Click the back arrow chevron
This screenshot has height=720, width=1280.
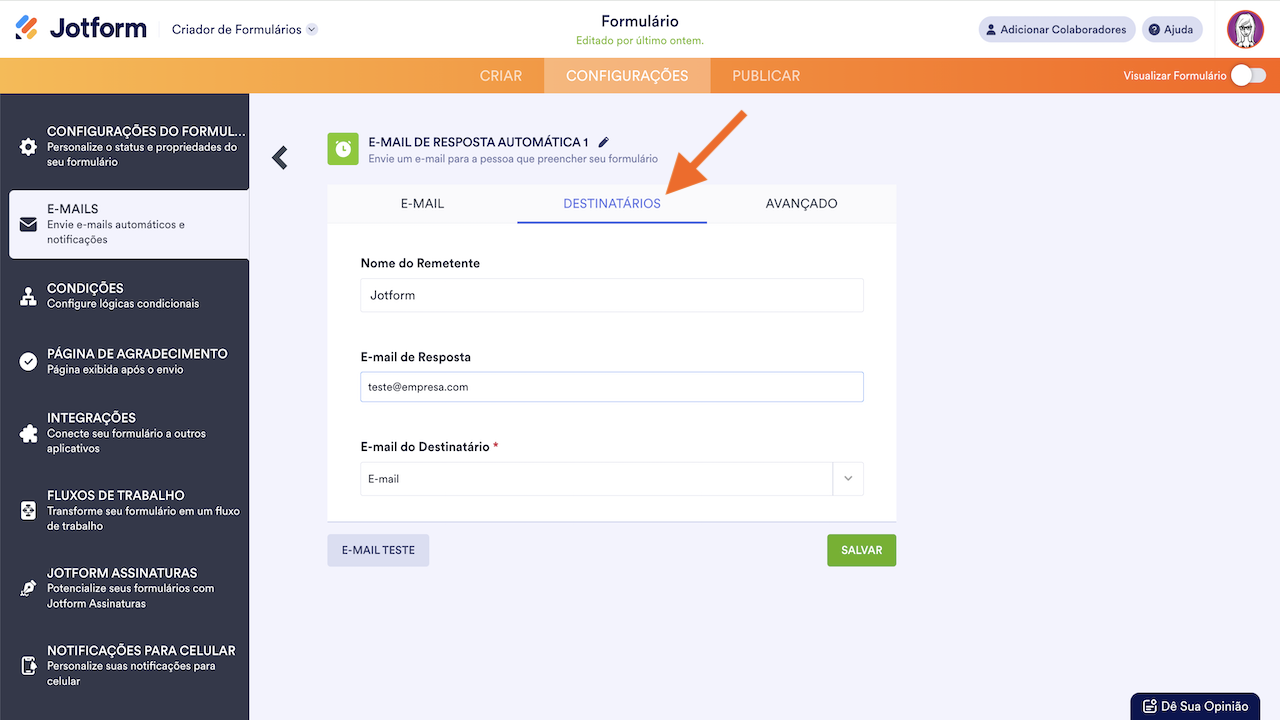coord(280,157)
